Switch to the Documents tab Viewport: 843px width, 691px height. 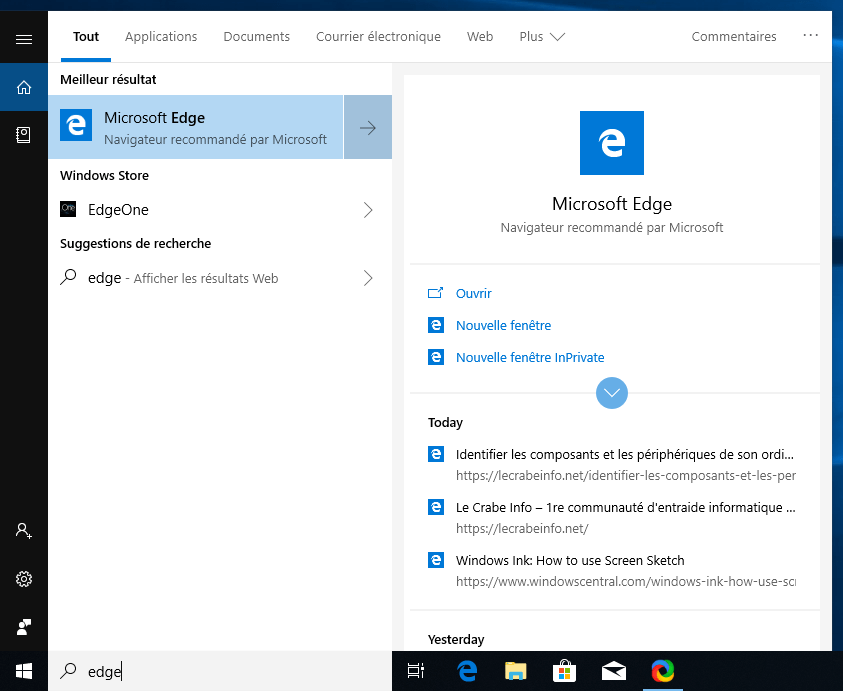(256, 37)
